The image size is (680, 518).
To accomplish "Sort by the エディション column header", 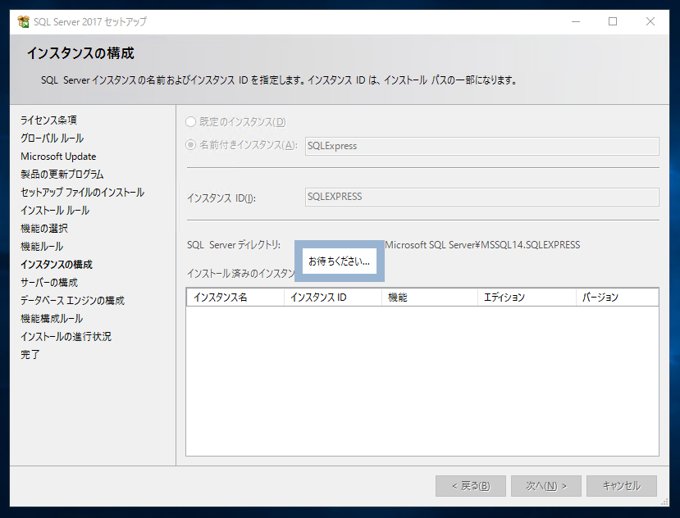I will pyautogui.click(x=527, y=298).
